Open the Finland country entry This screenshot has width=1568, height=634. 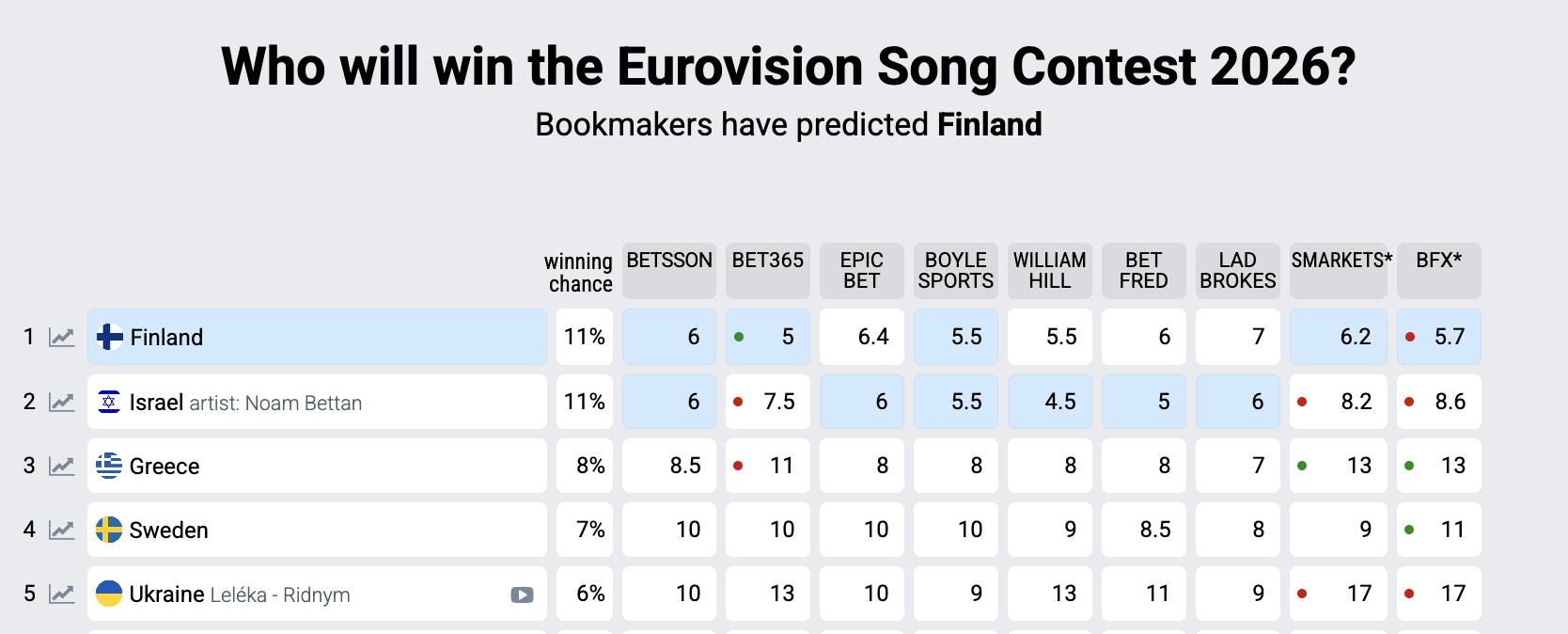[167, 338]
